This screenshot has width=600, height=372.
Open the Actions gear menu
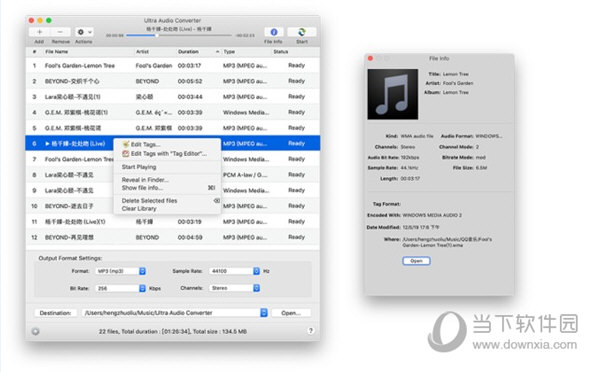click(x=84, y=32)
